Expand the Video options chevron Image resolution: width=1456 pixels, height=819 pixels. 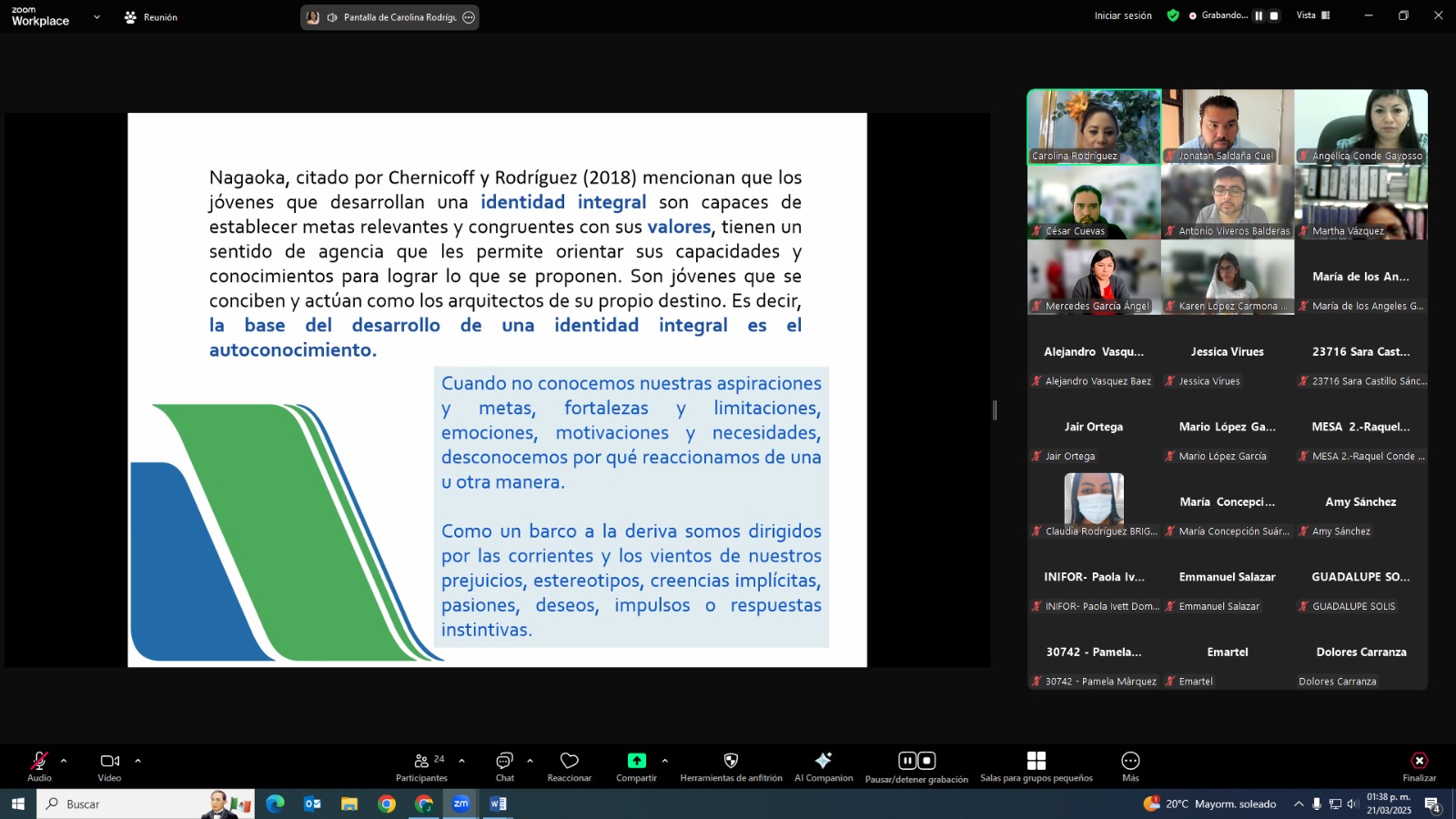138,760
